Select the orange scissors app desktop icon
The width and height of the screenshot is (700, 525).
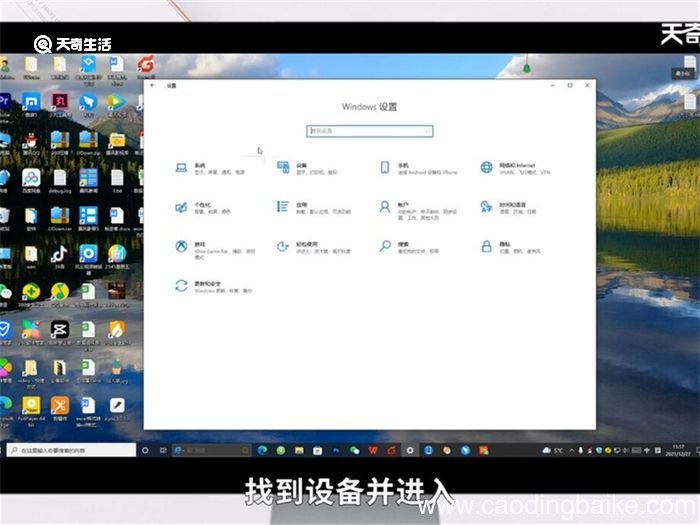pyautogui.click(x=59, y=408)
